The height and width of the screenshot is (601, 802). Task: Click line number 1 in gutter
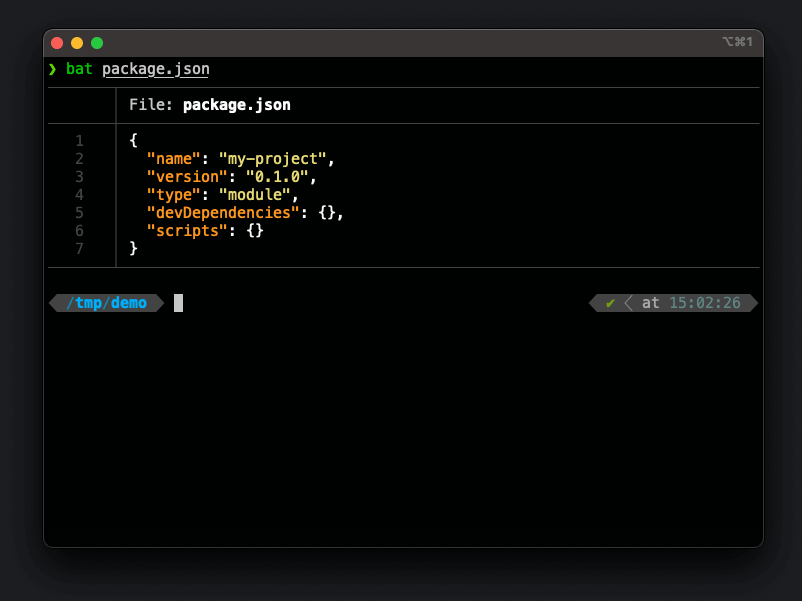pyautogui.click(x=79, y=141)
